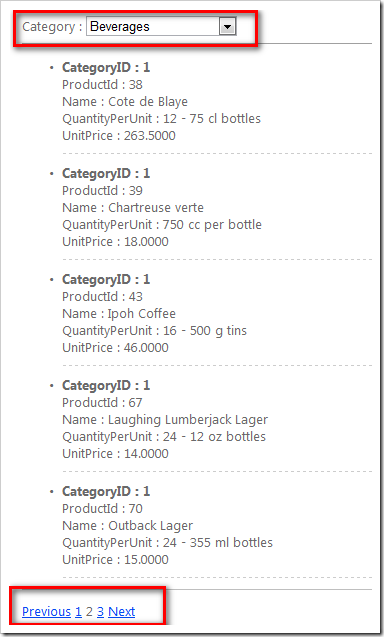The image size is (384, 637).
Task: Open the Category dropdown arrow
Action: tap(228, 27)
